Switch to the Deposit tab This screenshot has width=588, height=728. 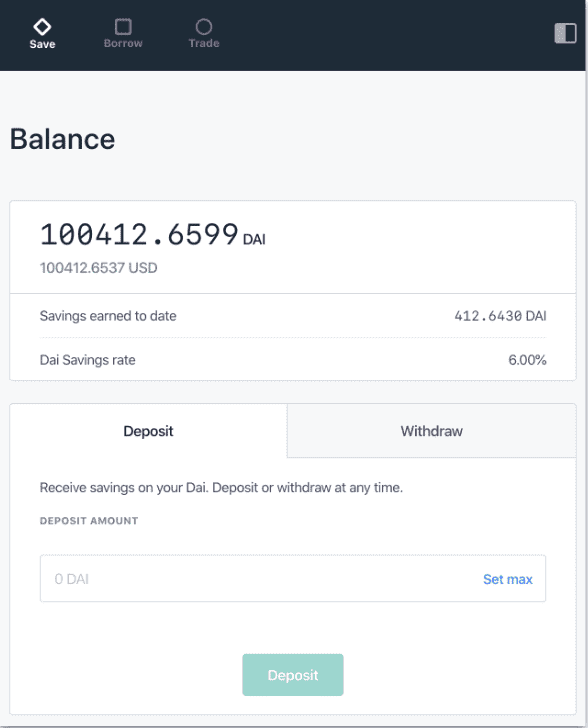(148, 431)
